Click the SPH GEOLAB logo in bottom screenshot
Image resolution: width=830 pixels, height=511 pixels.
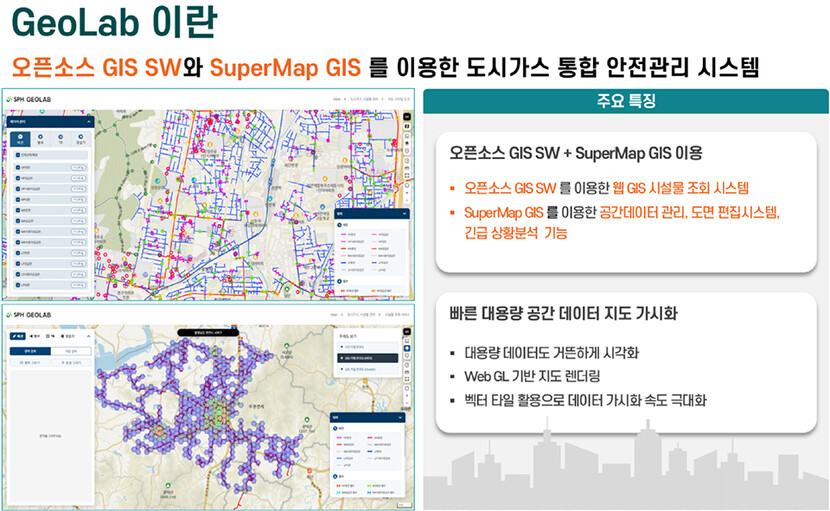coord(30,315)
